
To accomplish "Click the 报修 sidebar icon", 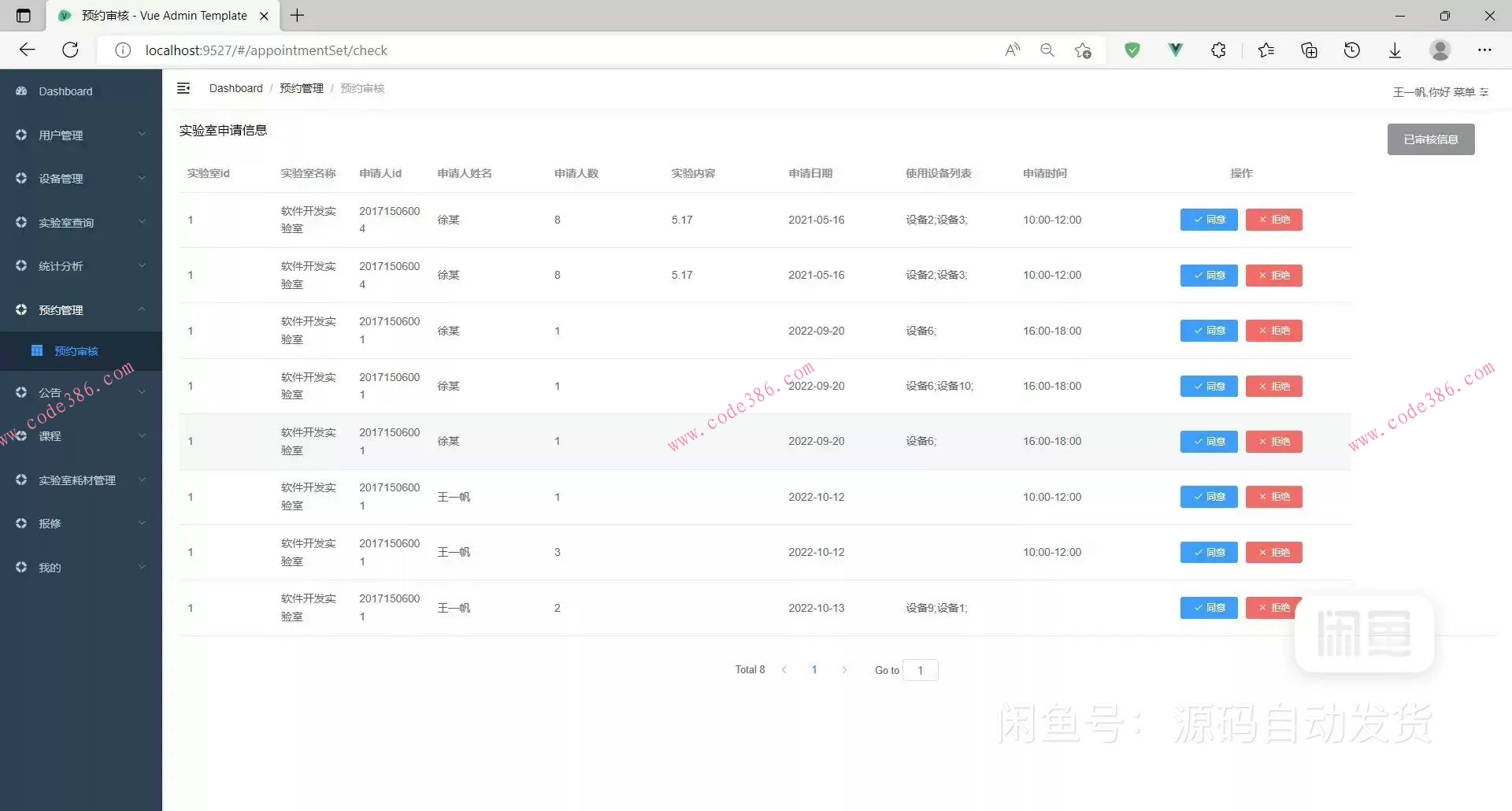I will pos(21,523).
